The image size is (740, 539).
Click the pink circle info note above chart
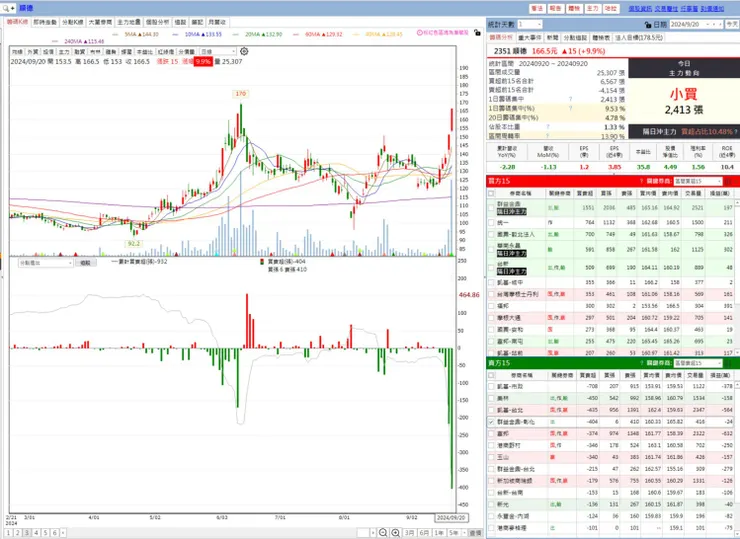click(x=420, y=33)
